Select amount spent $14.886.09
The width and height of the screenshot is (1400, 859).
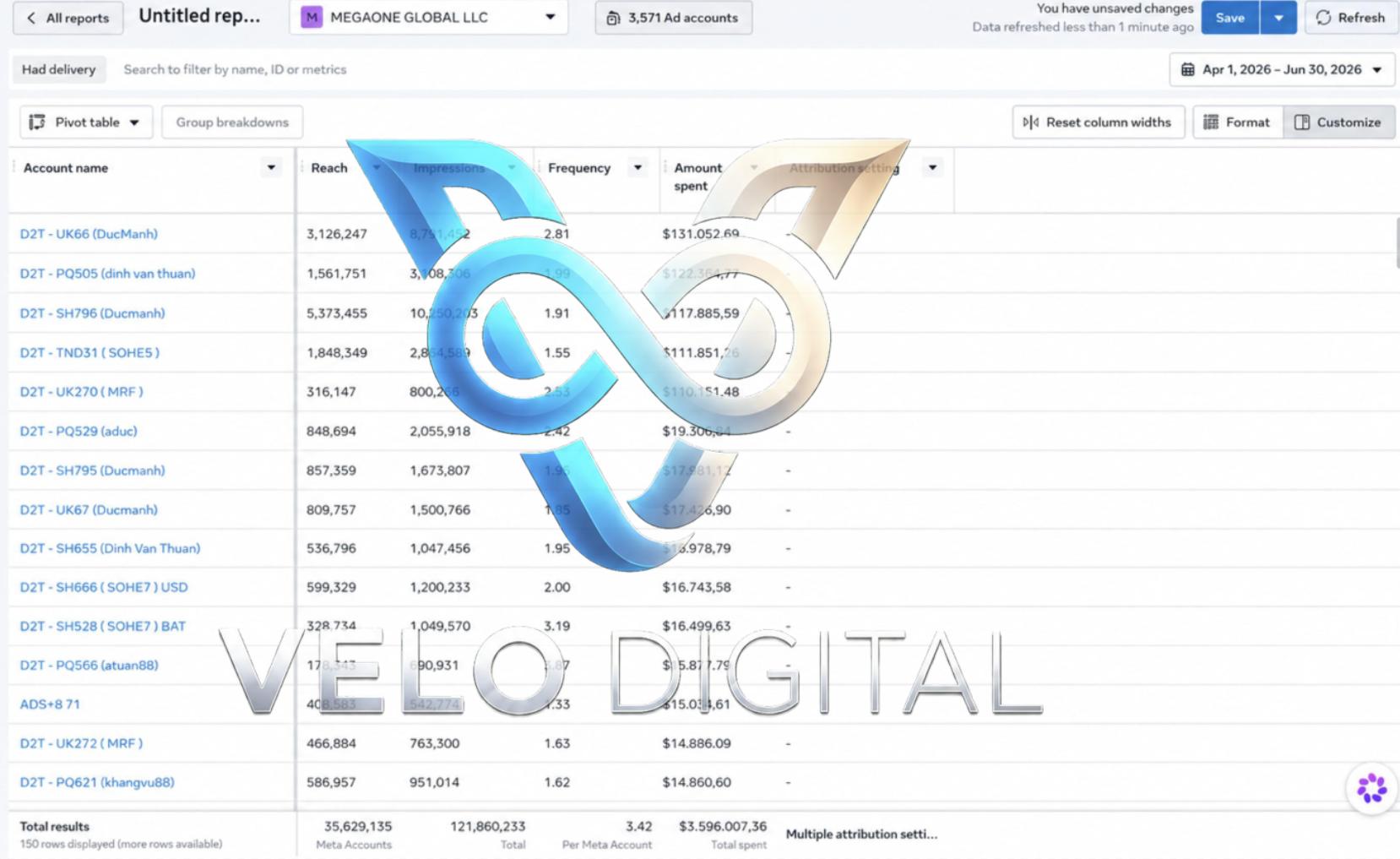point(697,743)
